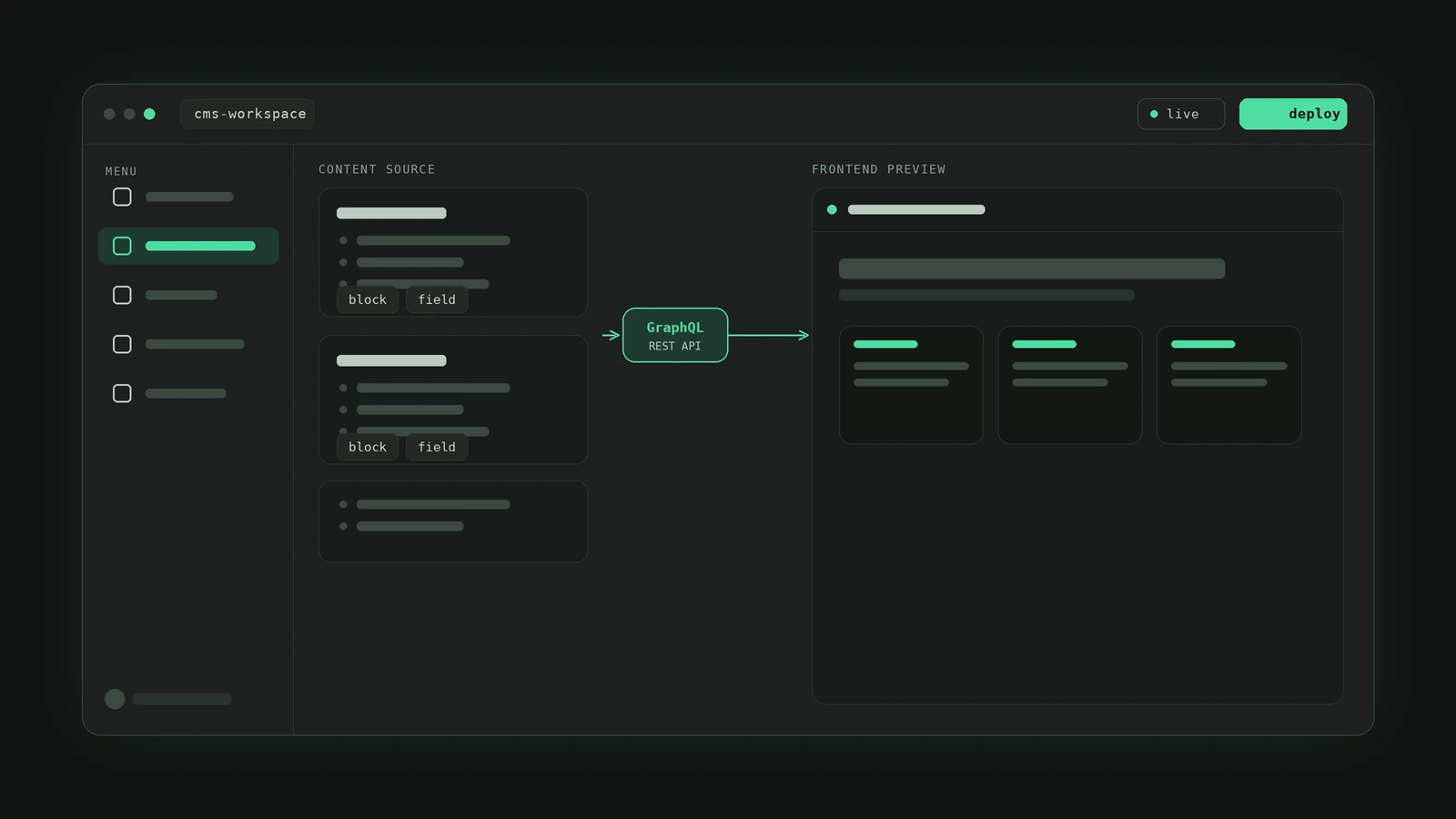1456x819 pixels.
Task: Open the highlighted green sidebar menu item
Action: [188, 246]
